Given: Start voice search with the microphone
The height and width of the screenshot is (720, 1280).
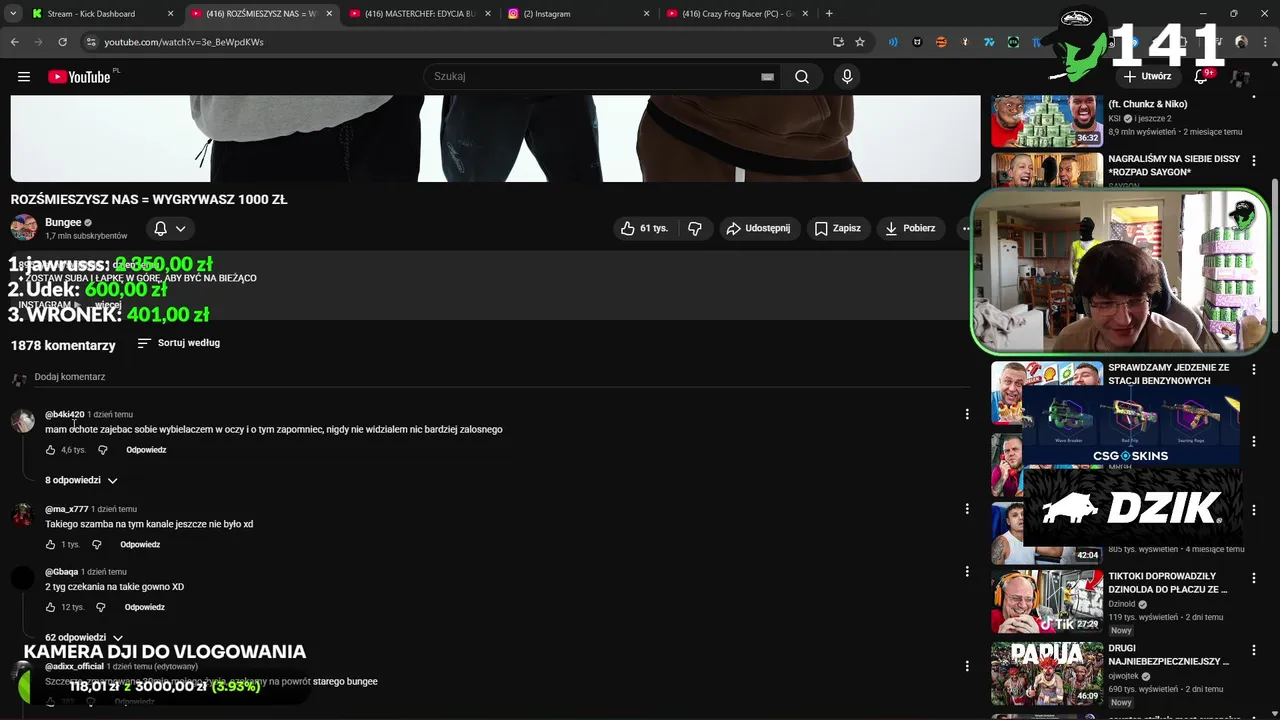Looking at the screenshot, I should pyautogui.click(x=847, y=77).
